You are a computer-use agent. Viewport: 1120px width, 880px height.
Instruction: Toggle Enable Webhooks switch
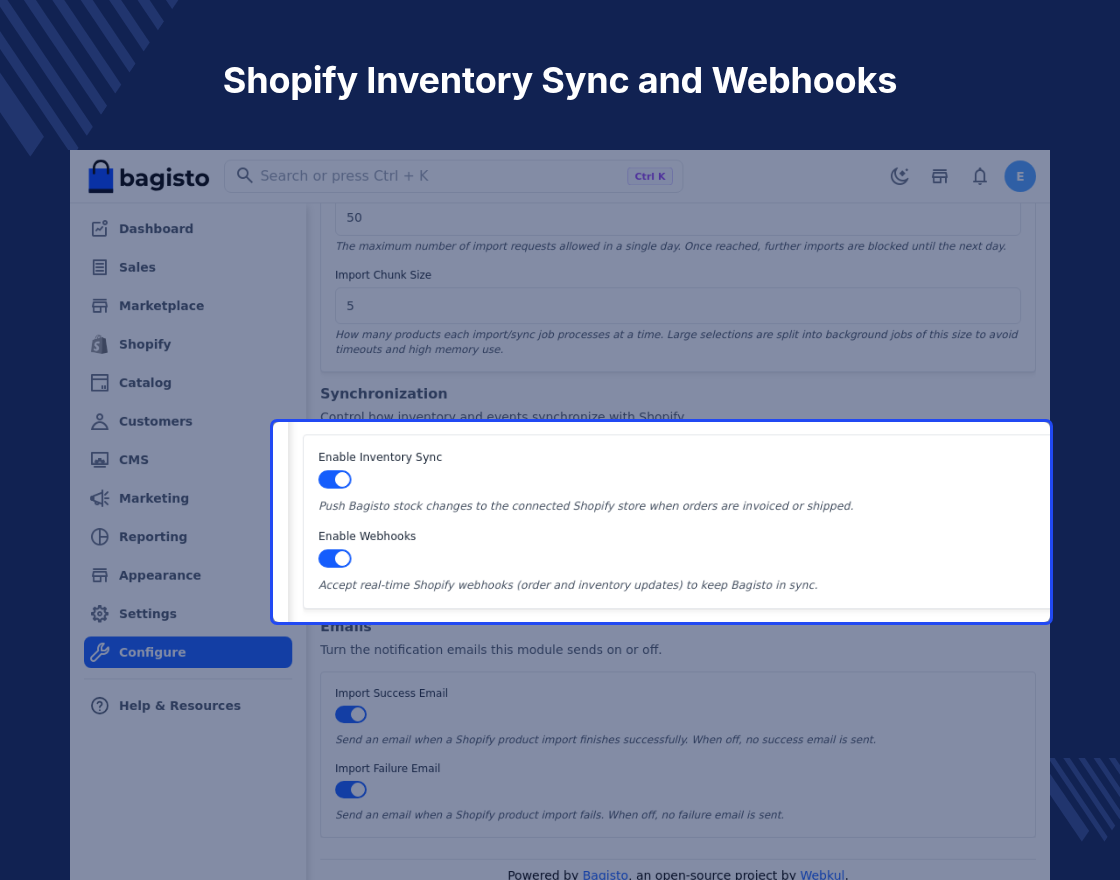pyautogui.click(x=335, y=559)
